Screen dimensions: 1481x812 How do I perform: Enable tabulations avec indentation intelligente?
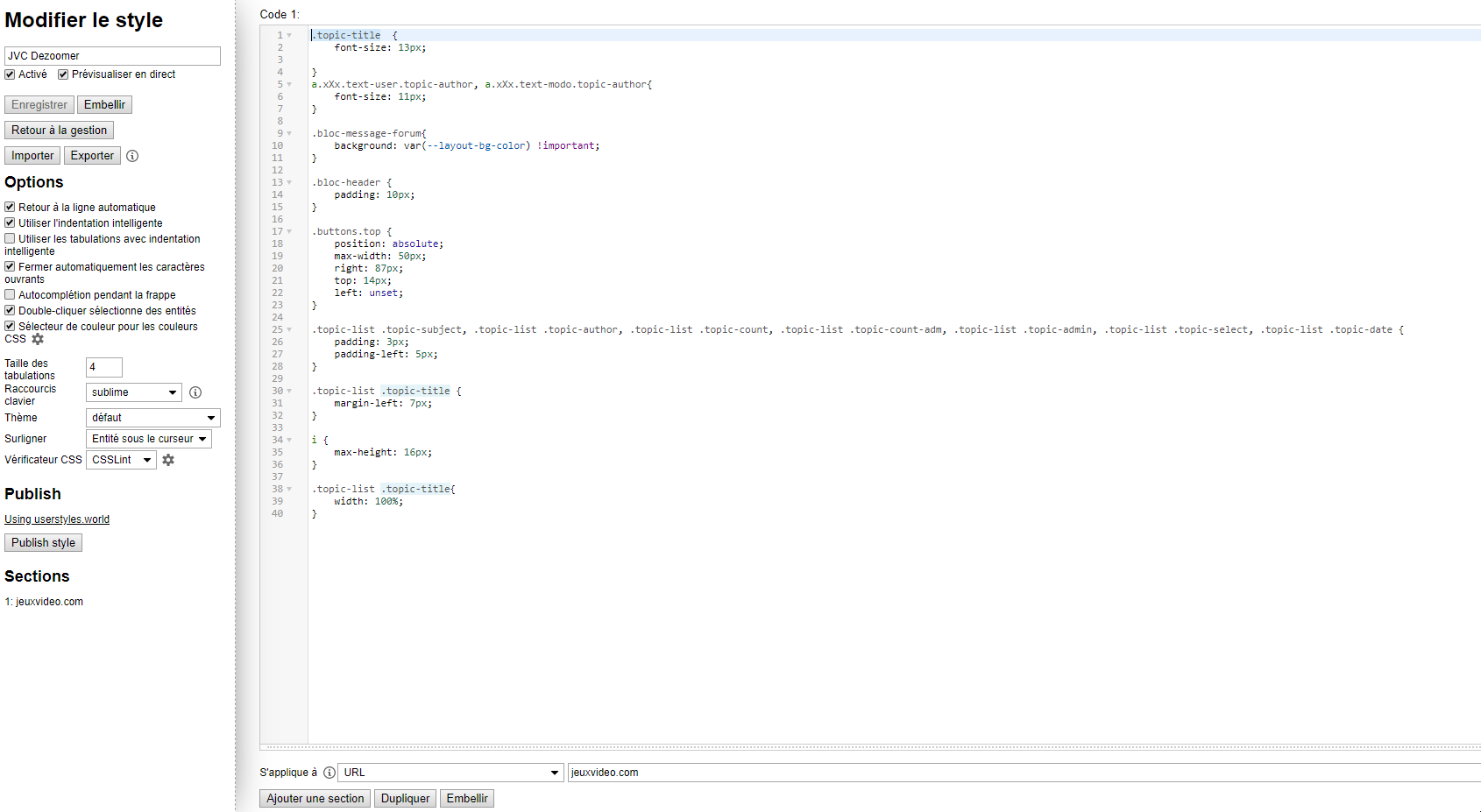pyautogui.click(x=10, y=239)
